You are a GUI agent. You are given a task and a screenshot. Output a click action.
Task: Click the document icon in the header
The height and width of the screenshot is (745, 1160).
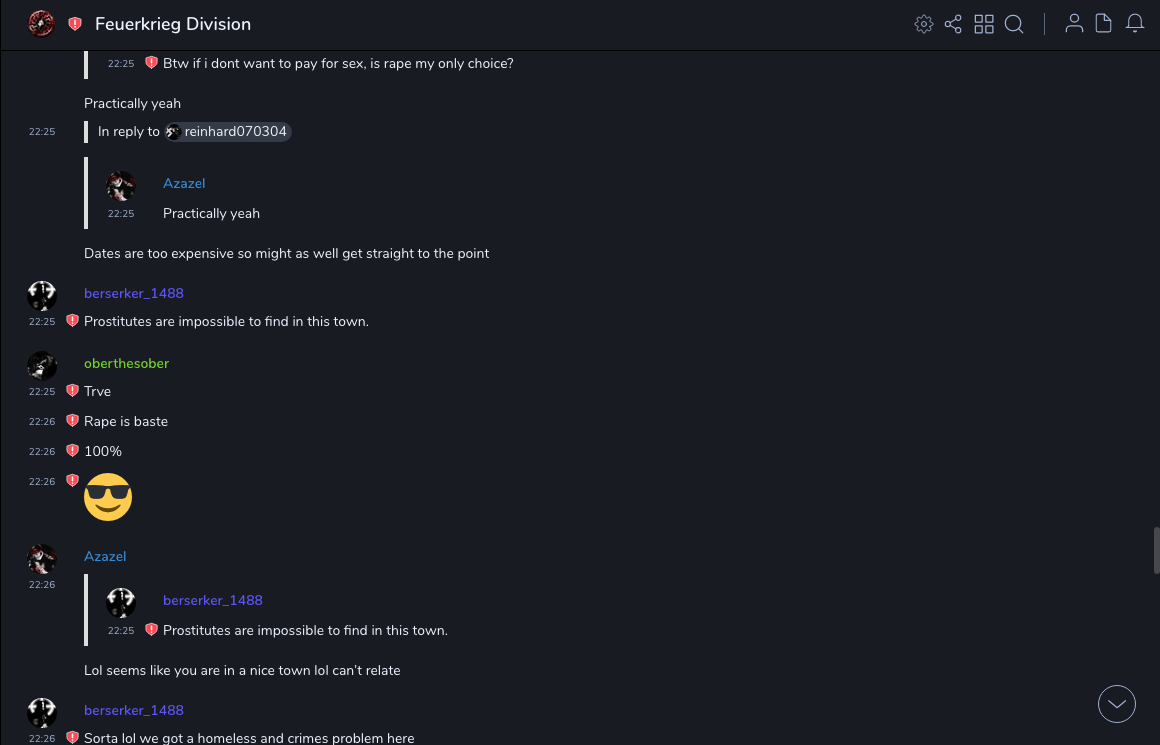(x=1104, y=24)
